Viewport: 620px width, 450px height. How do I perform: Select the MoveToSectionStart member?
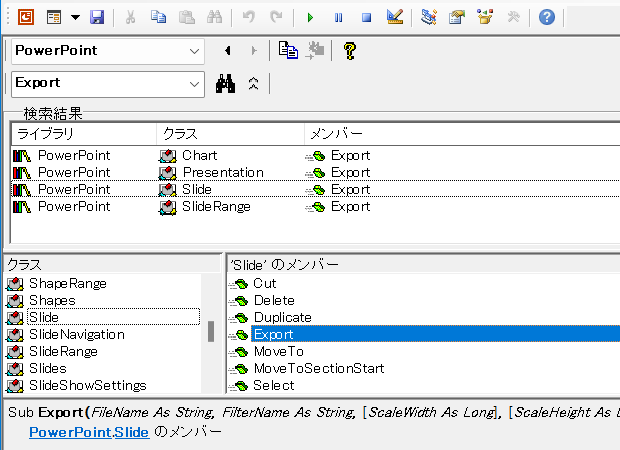pos(319,369)
